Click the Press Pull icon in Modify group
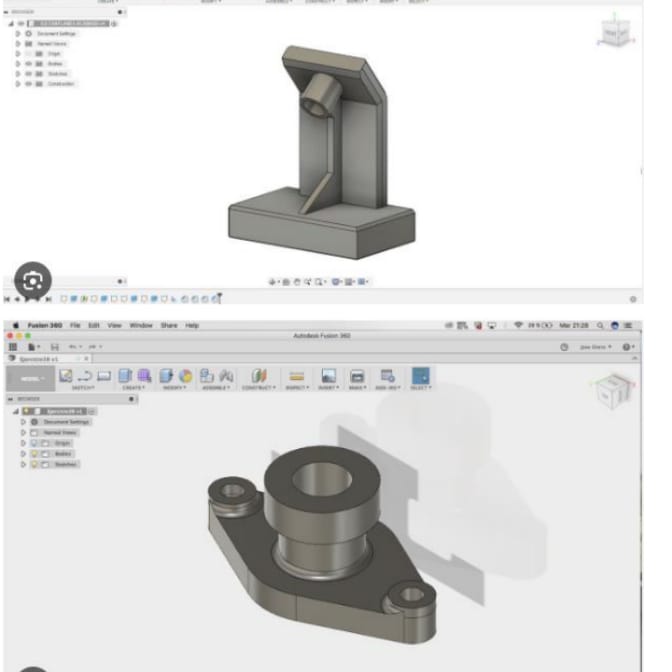This screenshot has width=672, height=672. pyautogui.click(x=166, y=377)
